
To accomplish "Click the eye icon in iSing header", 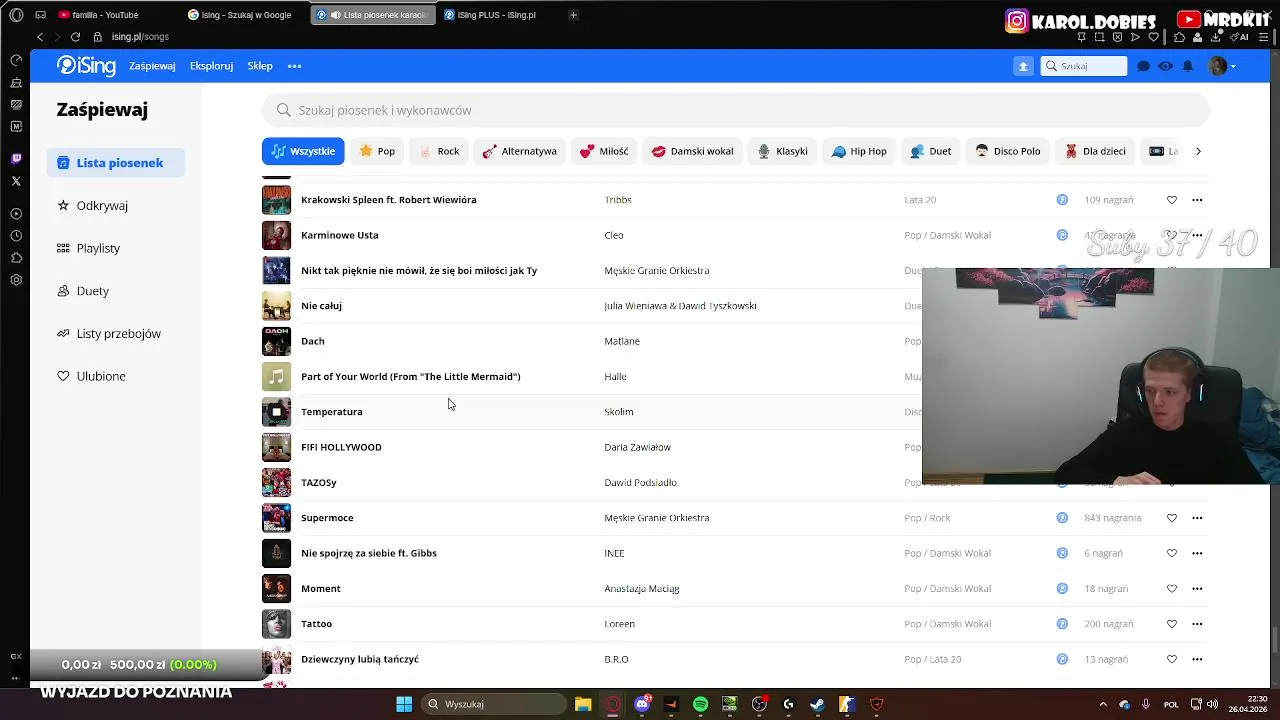I will click(1166, 66).
